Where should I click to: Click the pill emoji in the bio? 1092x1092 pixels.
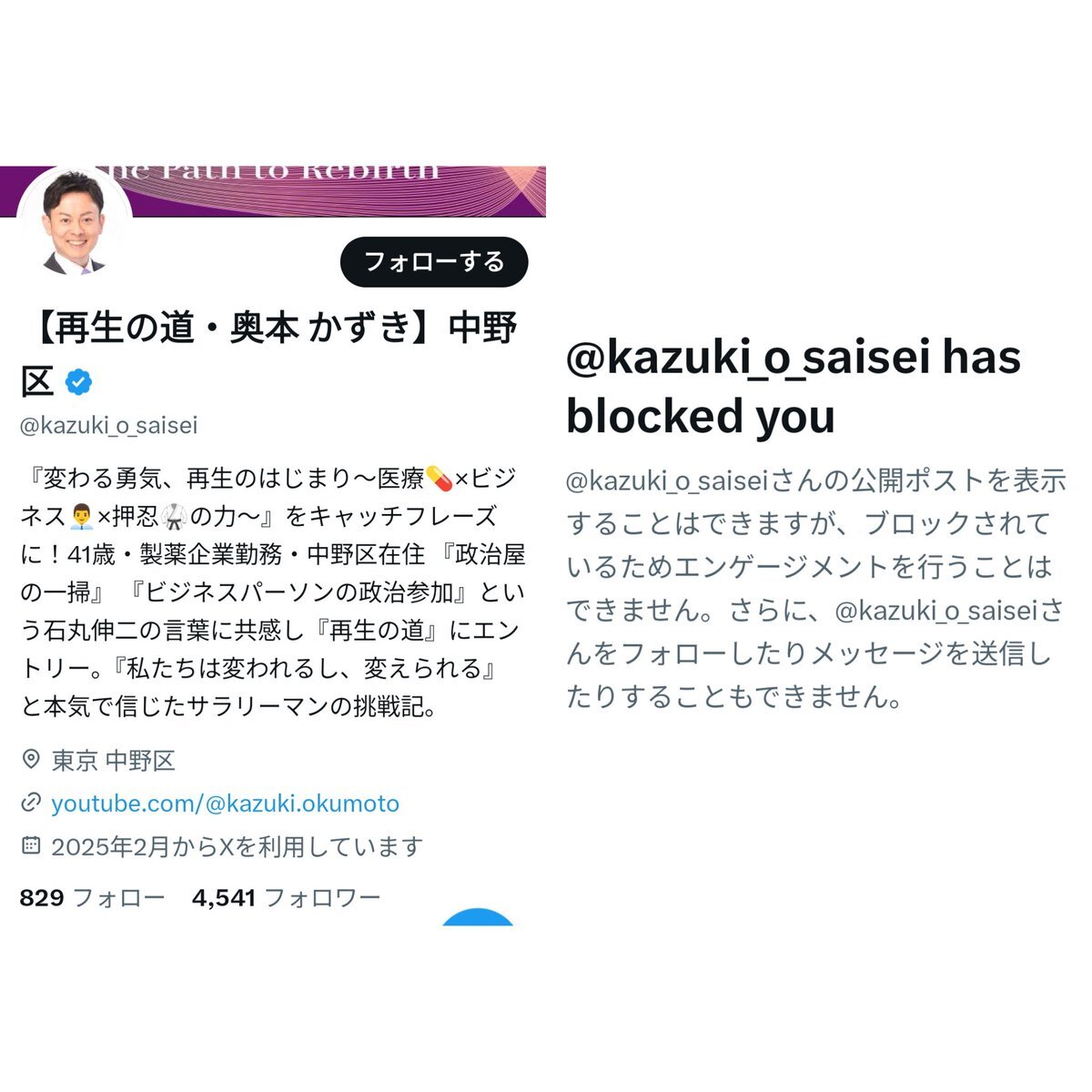(x=439, y=478)
